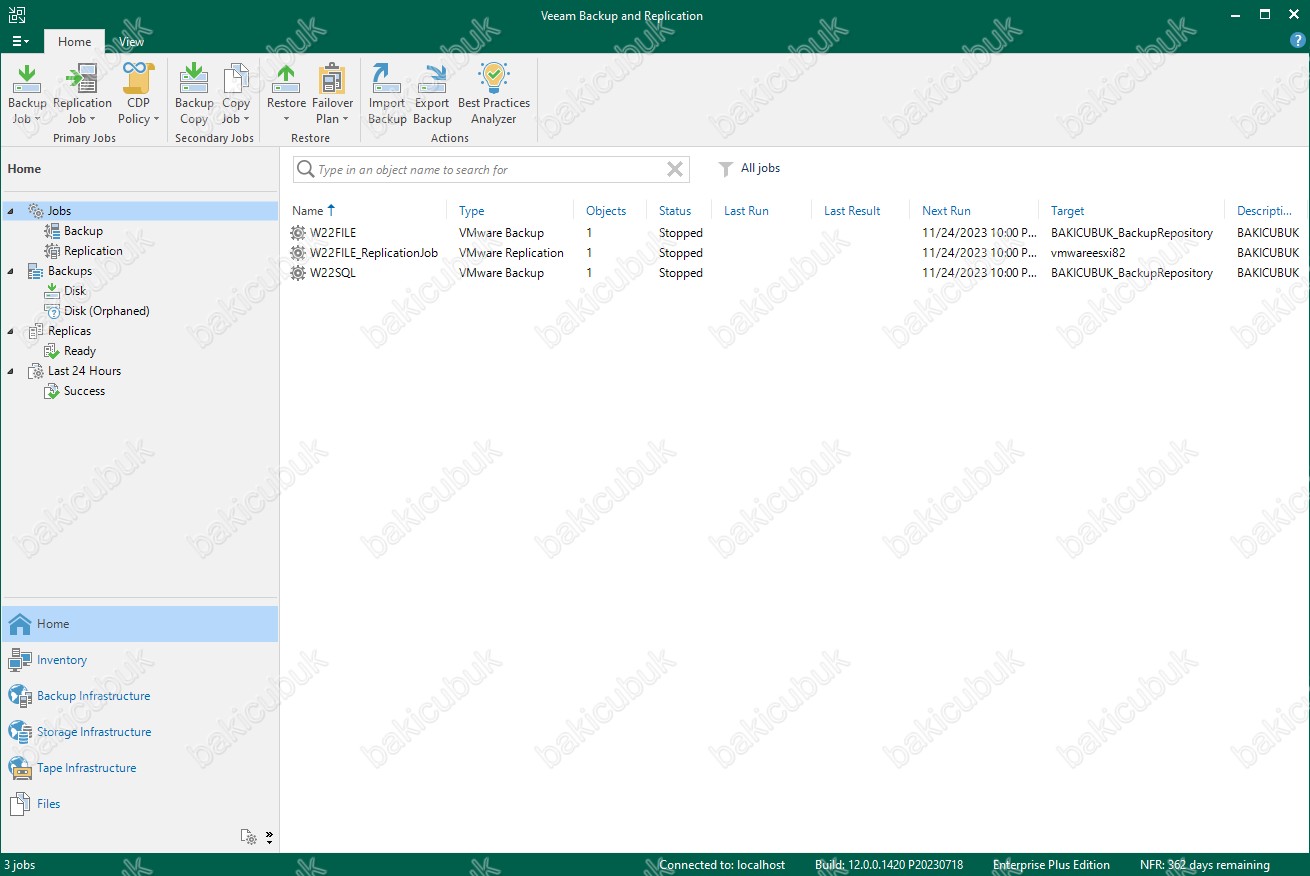The image size is (1310, 876).
Task: Click 'vmwareesxi82' target cell
Action: (x=1088, y=253)
